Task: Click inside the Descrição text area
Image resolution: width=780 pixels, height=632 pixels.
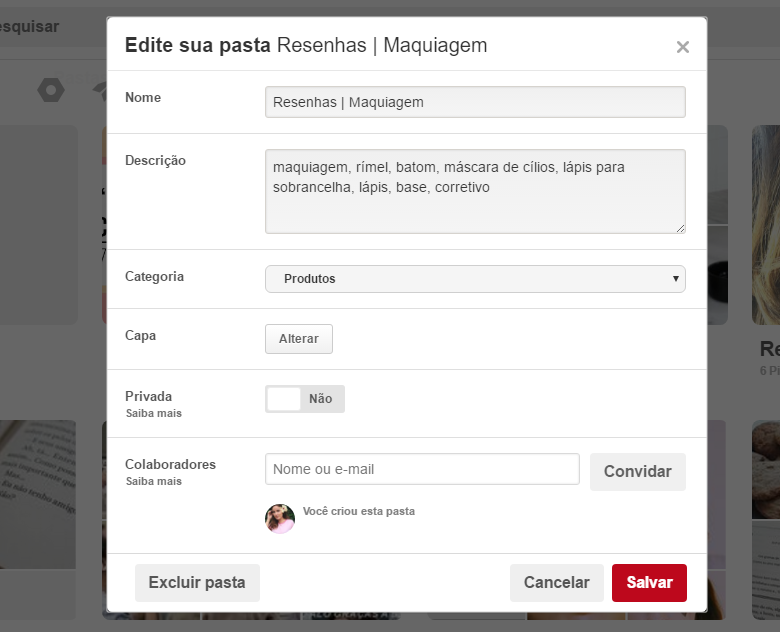Action: pyautogui.click(x=475, y=191)
